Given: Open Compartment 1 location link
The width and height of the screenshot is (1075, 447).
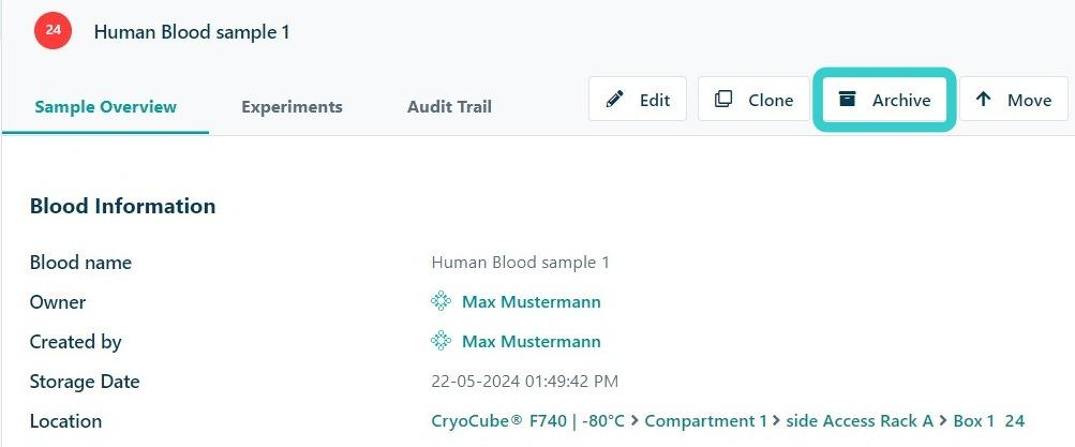Looking at the screenshot, I should [705, 421].
